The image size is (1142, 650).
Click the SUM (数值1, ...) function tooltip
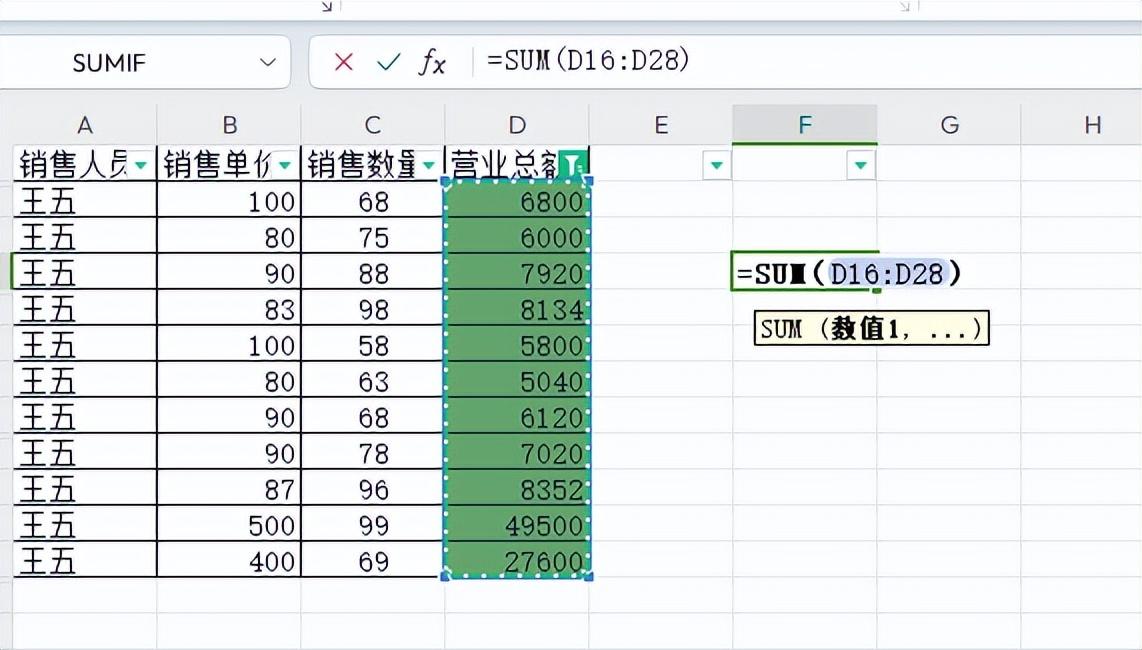click(x=872, y=329)
